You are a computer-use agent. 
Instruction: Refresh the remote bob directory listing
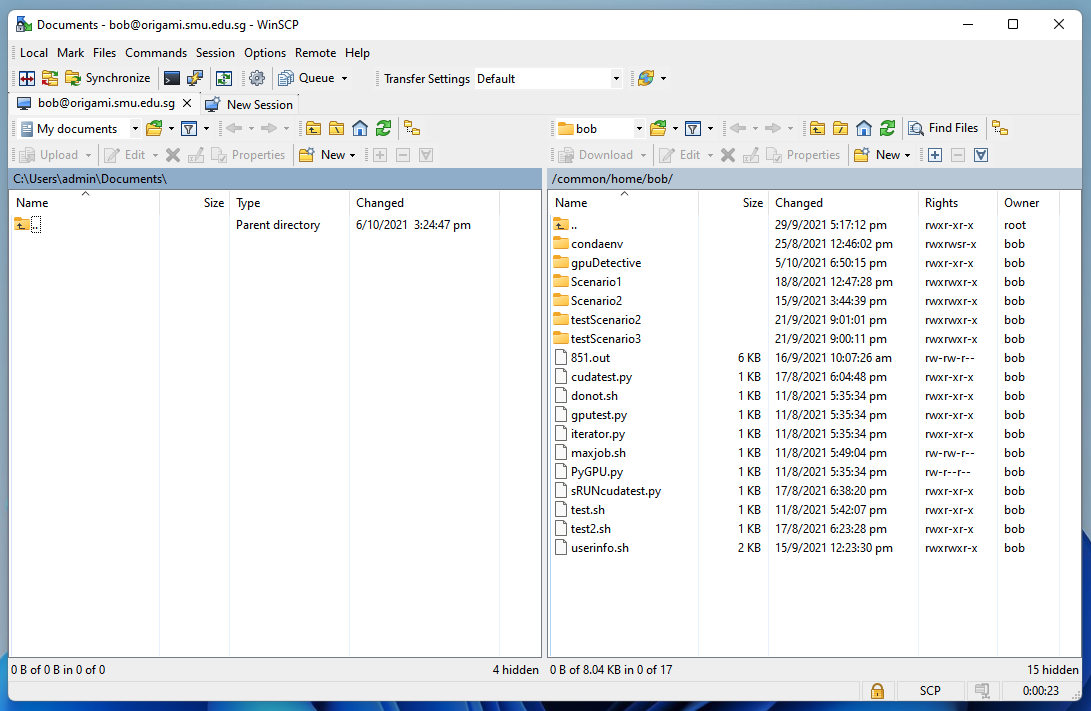(887, 128)
